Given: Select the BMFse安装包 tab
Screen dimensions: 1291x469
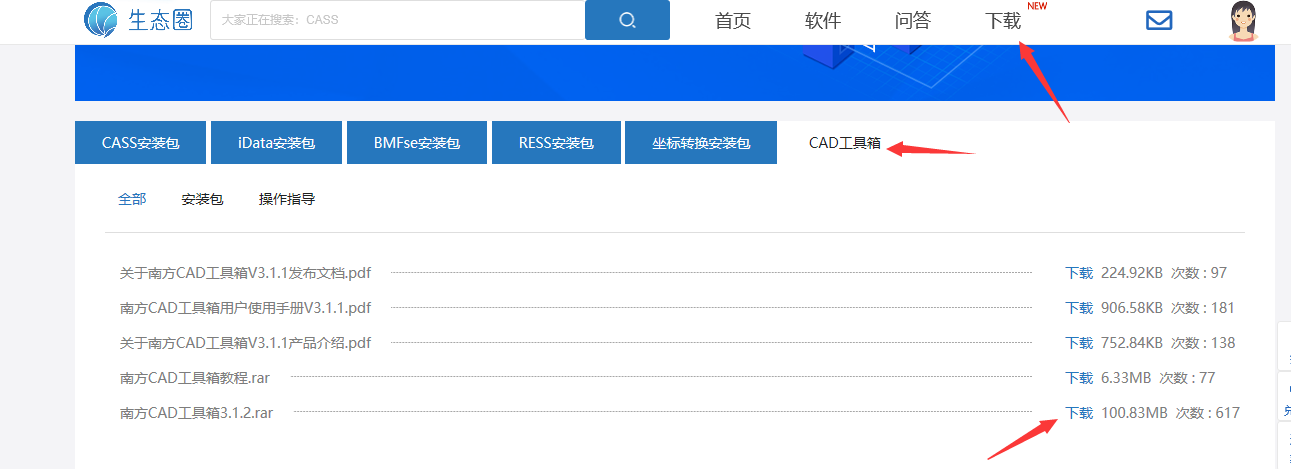Looking at the screenshot, I should [x=417, y=143].
